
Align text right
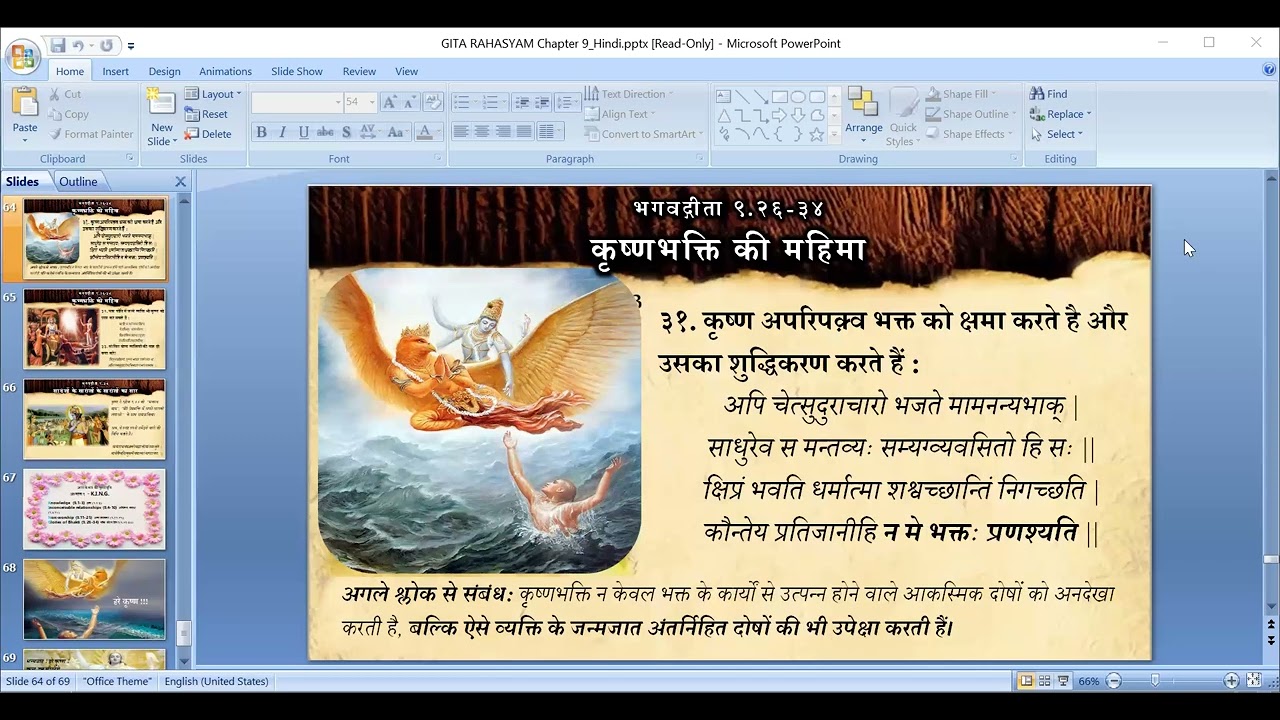pyautogui.click(x=503, y=132)
